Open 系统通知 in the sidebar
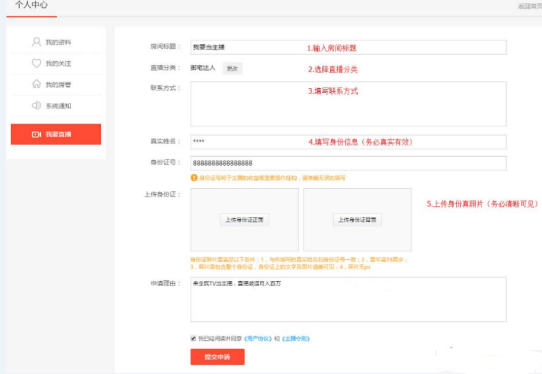 [x=56, y=106]
